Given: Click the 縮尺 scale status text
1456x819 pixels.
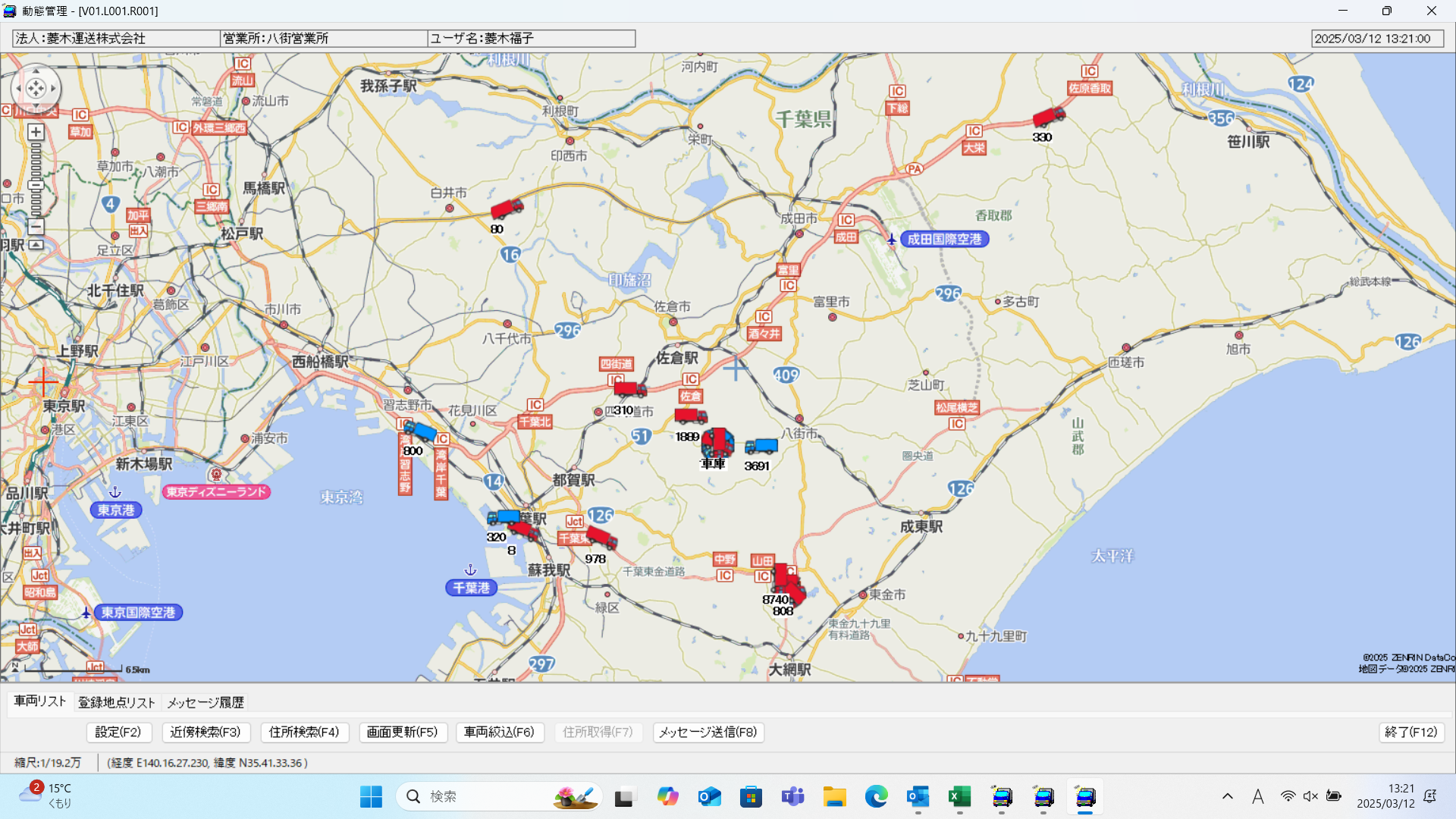Looking at the screenshot, I should (48, 763).
